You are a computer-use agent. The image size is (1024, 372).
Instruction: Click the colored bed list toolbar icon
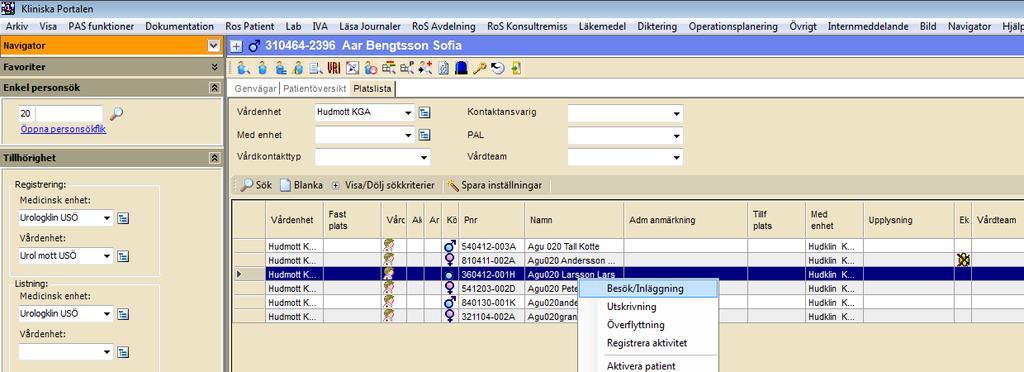[x=389, y=68]
